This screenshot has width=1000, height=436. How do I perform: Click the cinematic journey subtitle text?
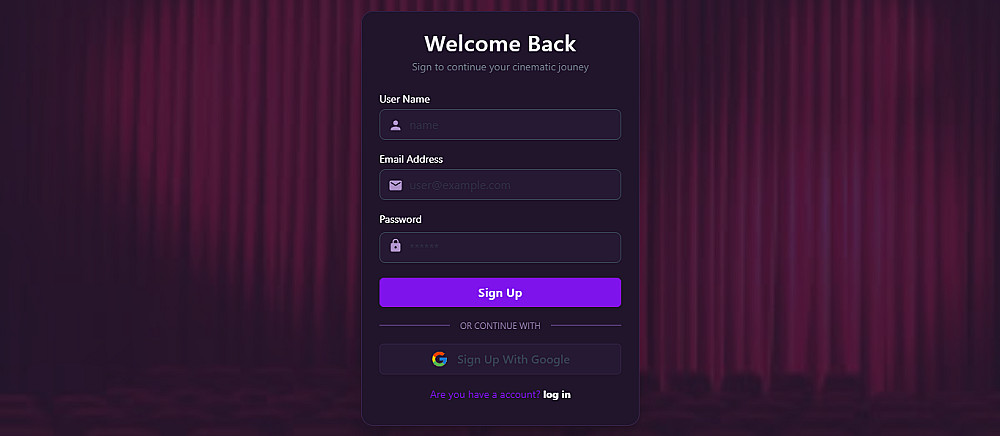500,67
